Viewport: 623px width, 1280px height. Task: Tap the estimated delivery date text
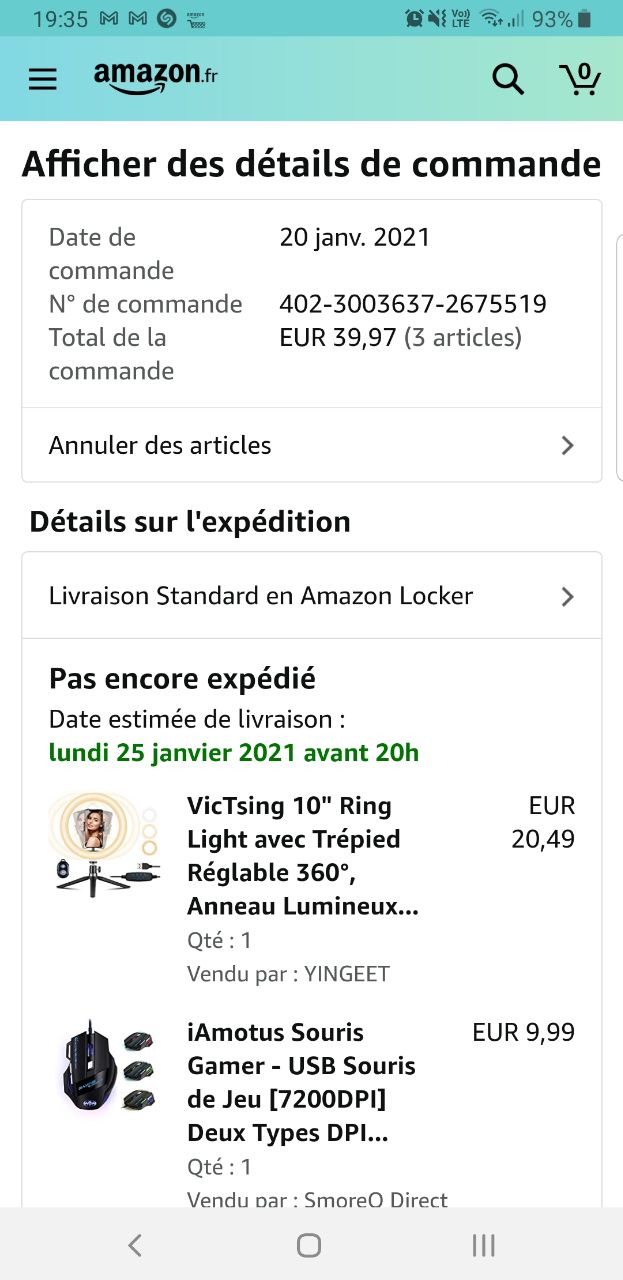coord(234,753)
